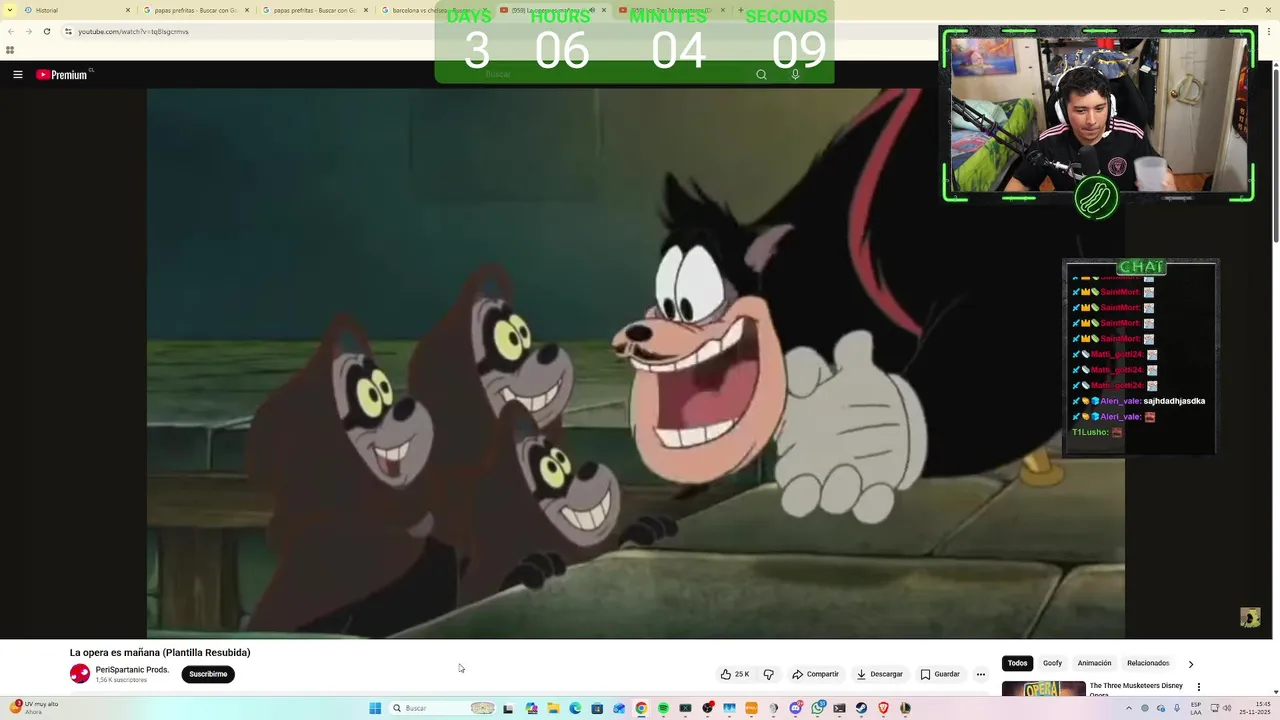Go back in browser navigation
The height and width of the screenshot is (720, 1280).
(x=11, y=31)
